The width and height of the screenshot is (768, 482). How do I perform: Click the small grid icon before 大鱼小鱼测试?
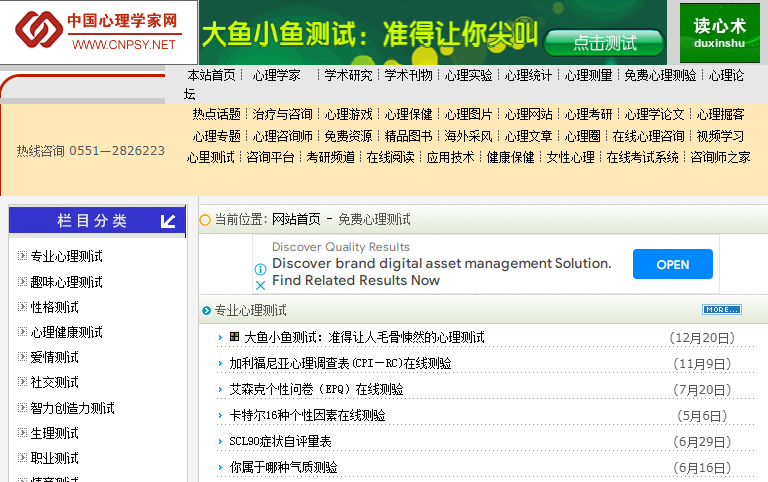pos(234,337)
